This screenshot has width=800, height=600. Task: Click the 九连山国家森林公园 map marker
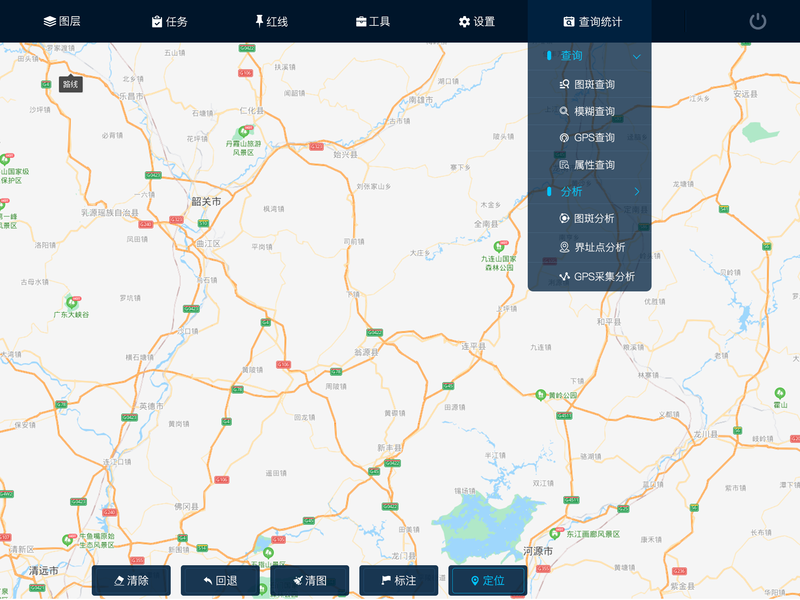(498, 247)
